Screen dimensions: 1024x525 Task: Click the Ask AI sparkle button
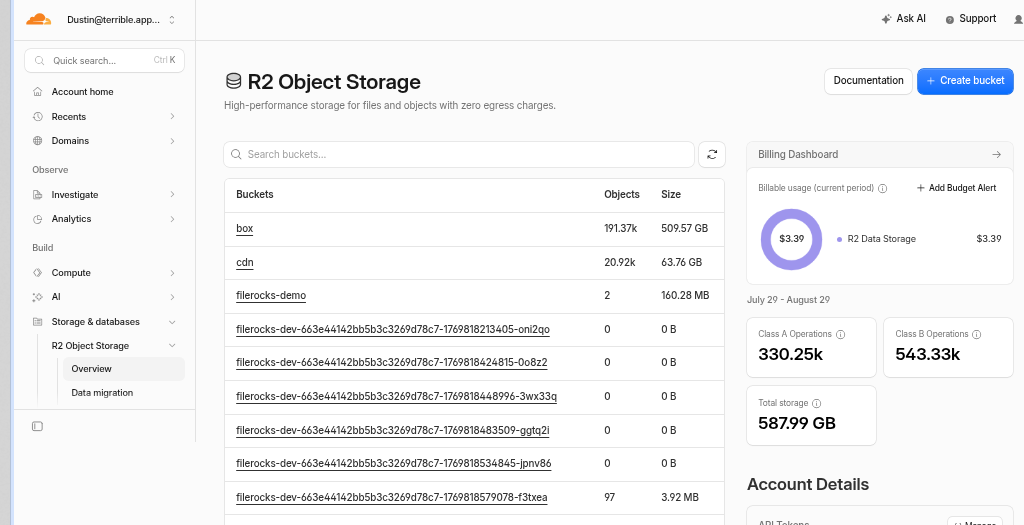tap(904, 19)
